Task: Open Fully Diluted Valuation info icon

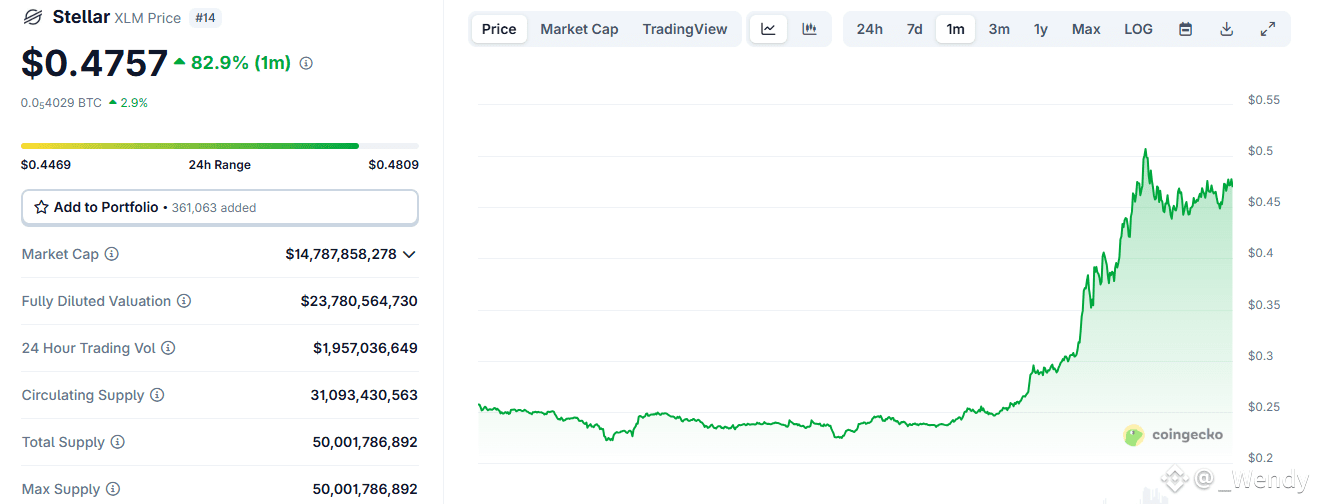Action: point(184,301)
